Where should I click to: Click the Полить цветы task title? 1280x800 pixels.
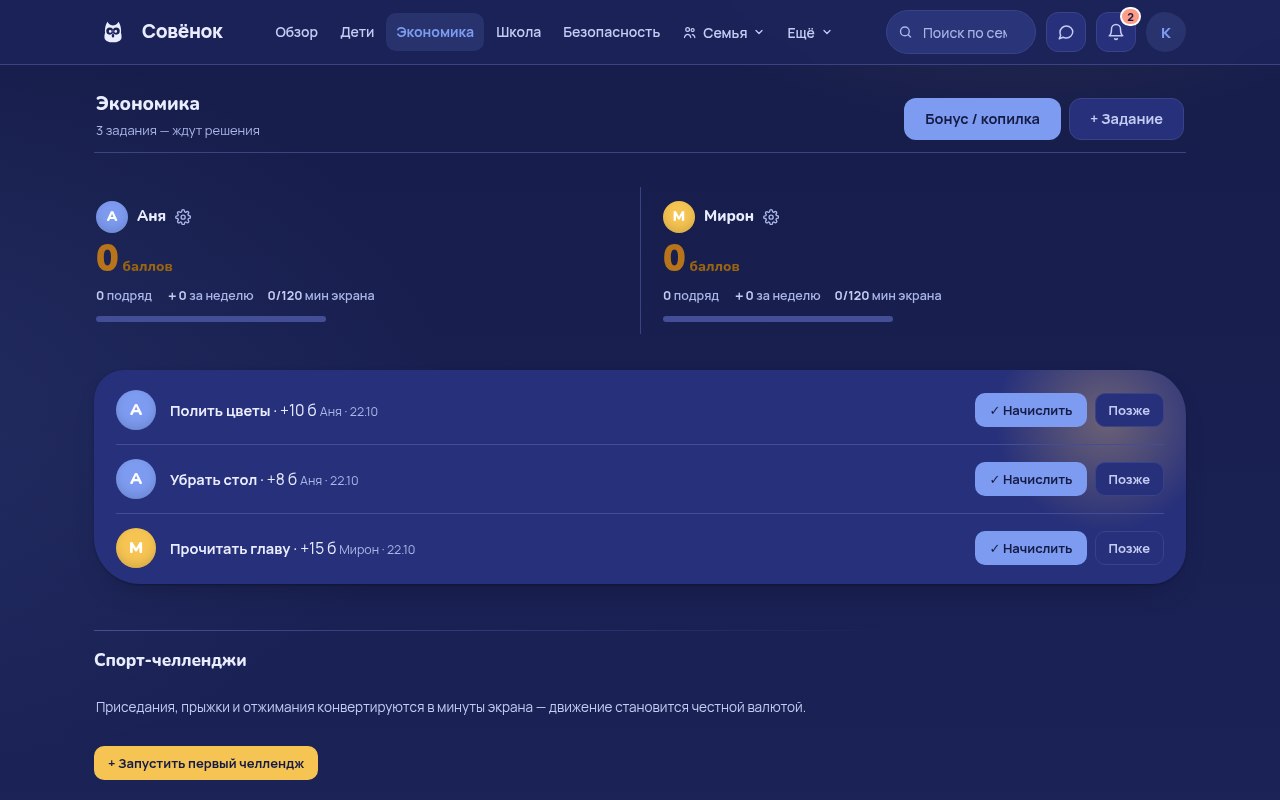tap(220, 411)
